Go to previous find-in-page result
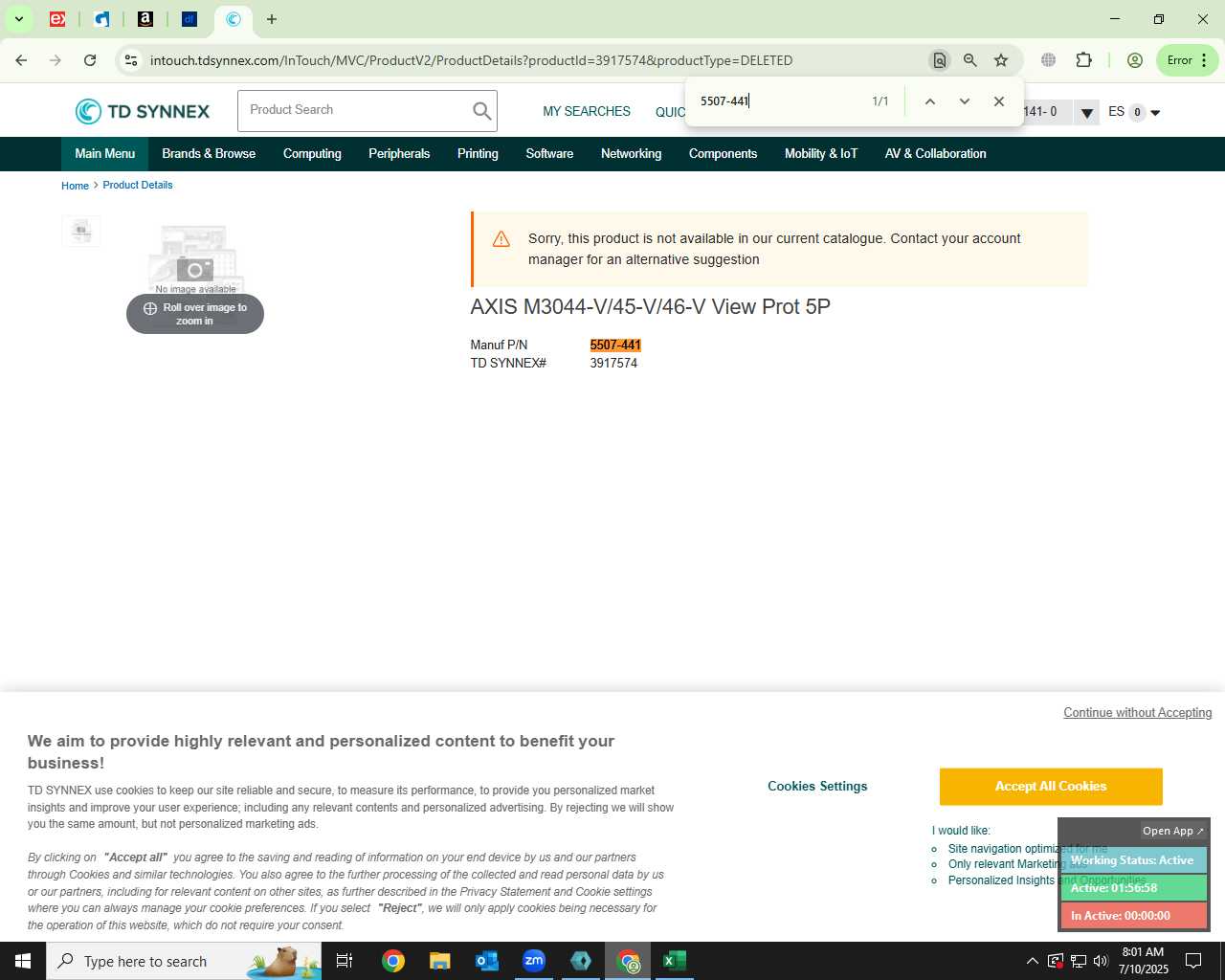 pos(929,101)
